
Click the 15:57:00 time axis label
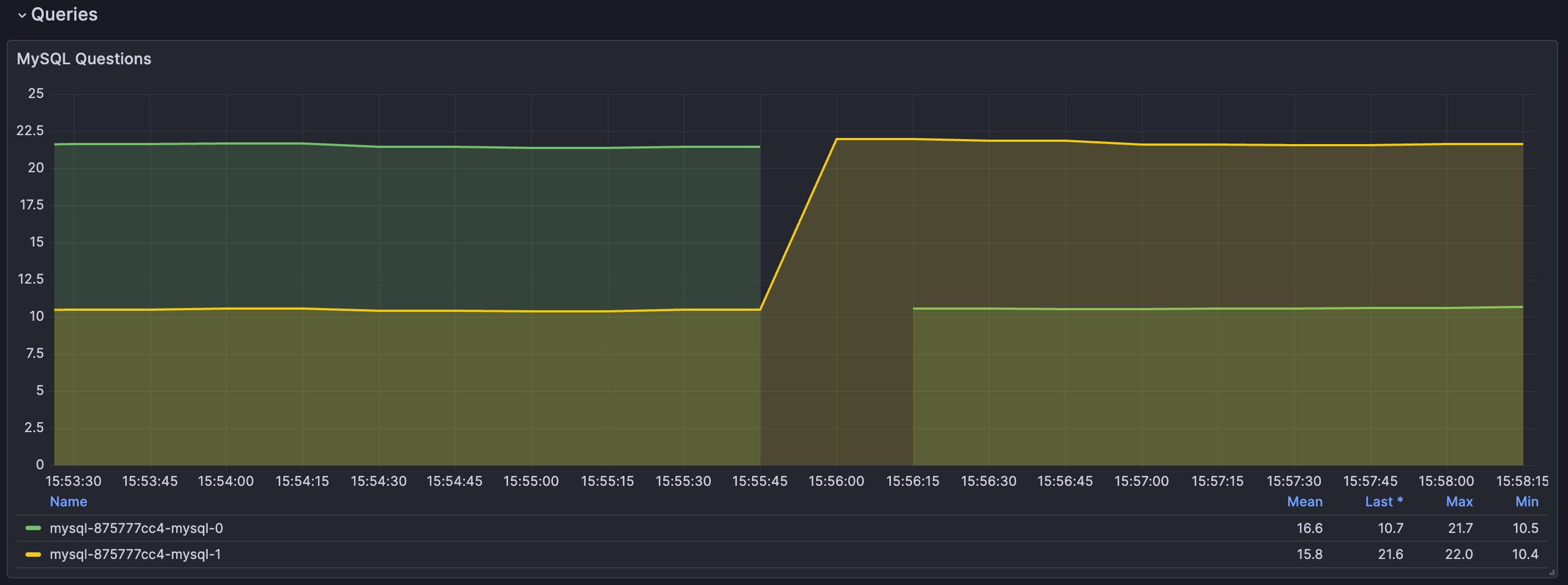pyautogui.click(x=1141, y=481)
